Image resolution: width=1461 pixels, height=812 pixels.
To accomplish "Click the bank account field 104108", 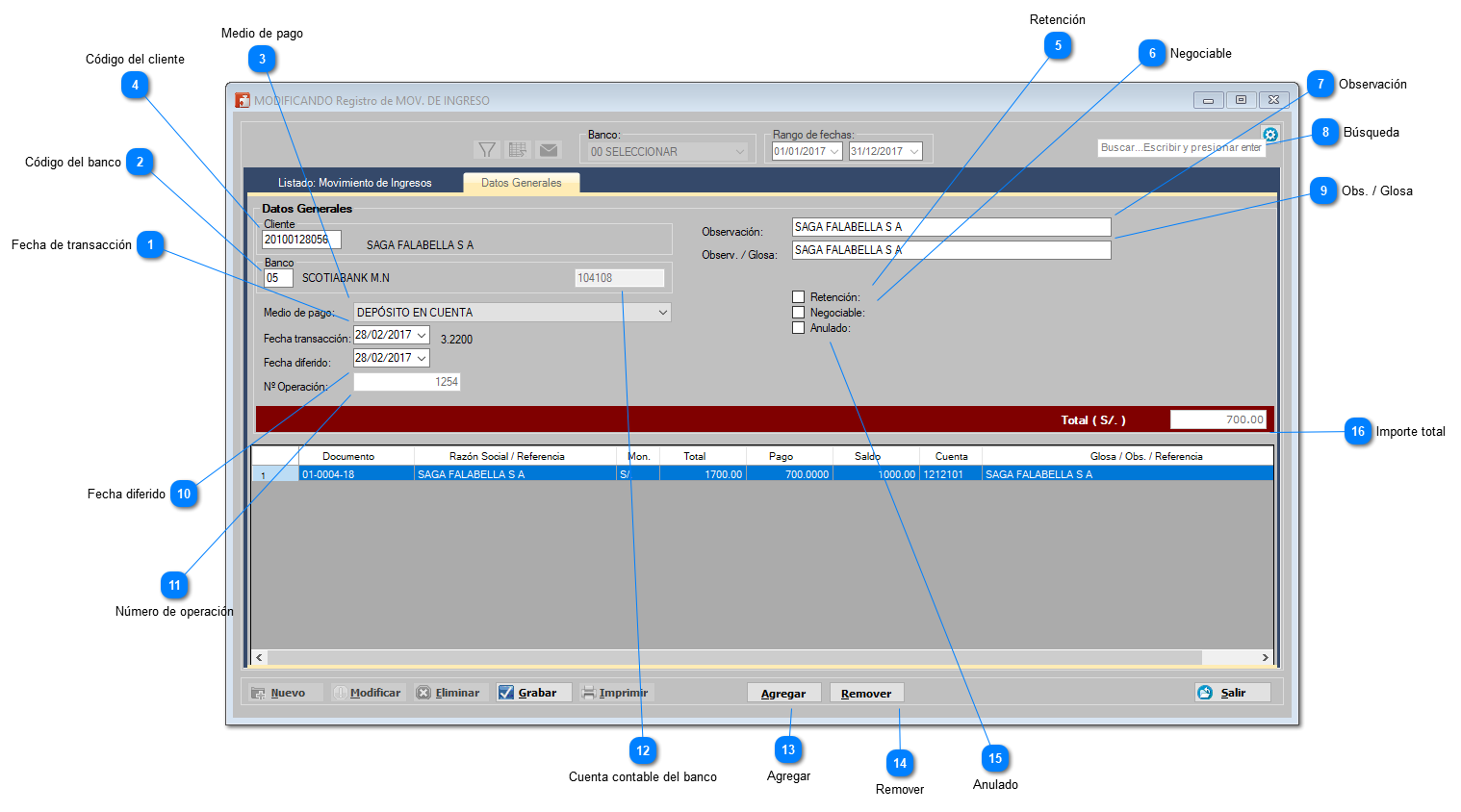I will pyautogui.click(x=620, y=278).
